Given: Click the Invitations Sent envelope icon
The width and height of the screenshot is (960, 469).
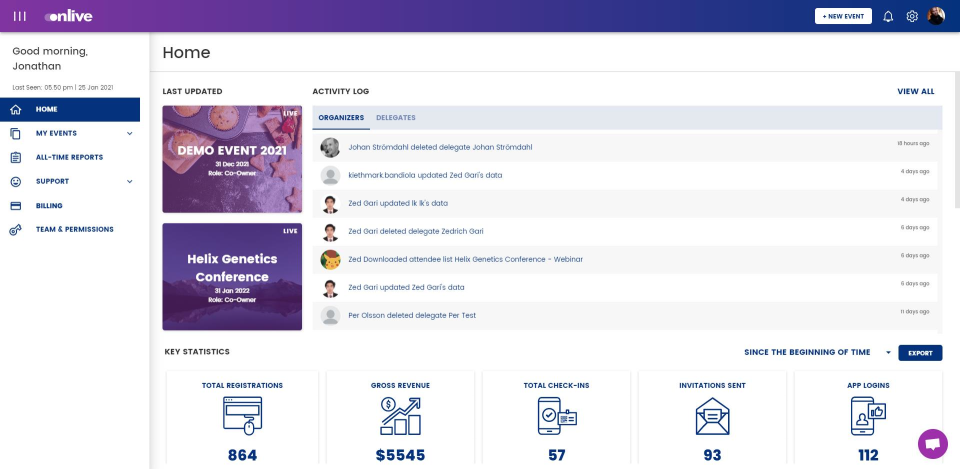Looking at the screenshot, I should pyautogui.click(x=712, y=415).
